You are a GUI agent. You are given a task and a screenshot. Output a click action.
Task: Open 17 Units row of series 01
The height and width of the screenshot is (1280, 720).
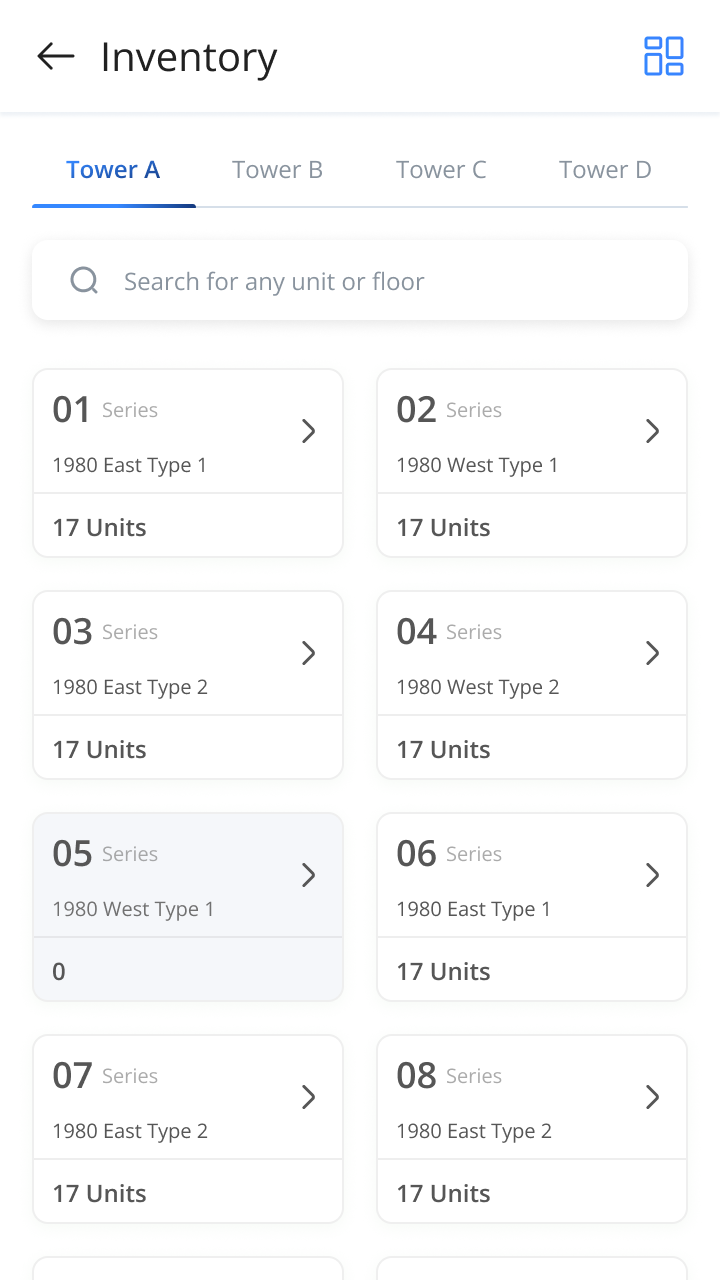(188, 527)
